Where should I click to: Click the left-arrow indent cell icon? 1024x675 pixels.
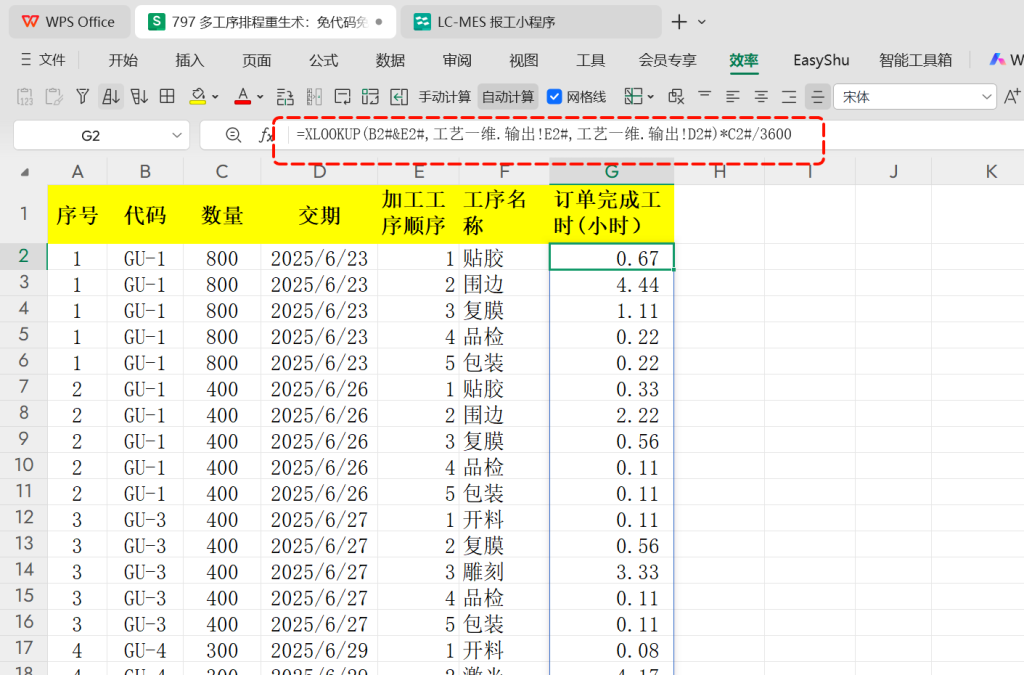(399, 97)
